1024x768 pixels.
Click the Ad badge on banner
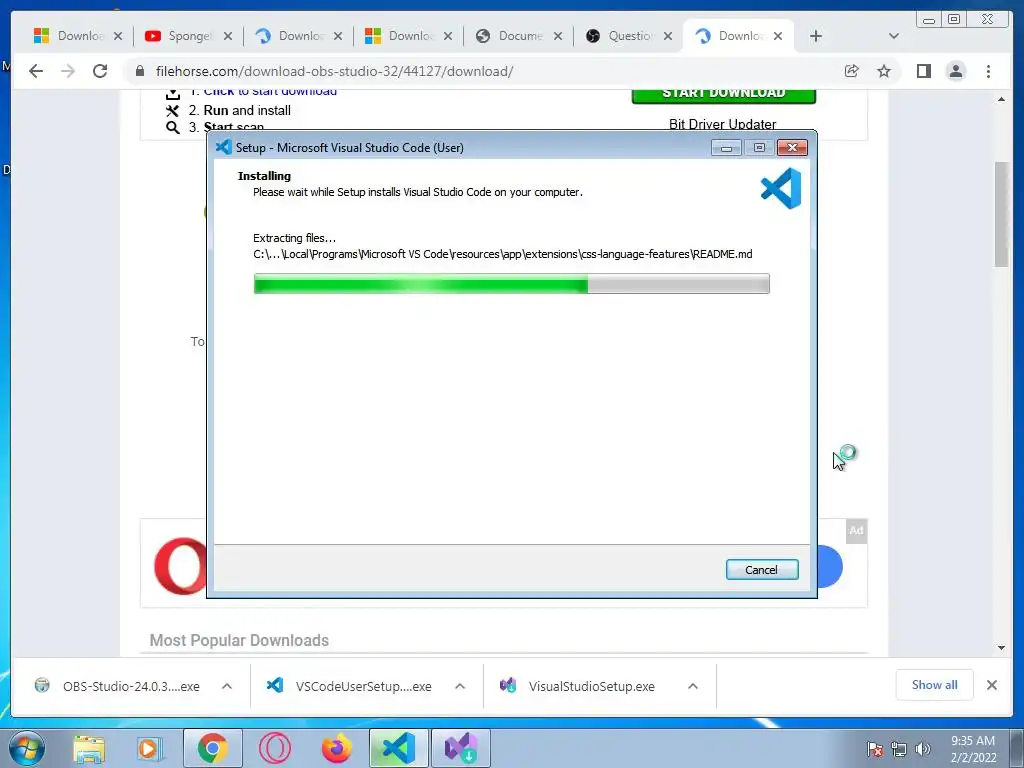tap(856, 531)
